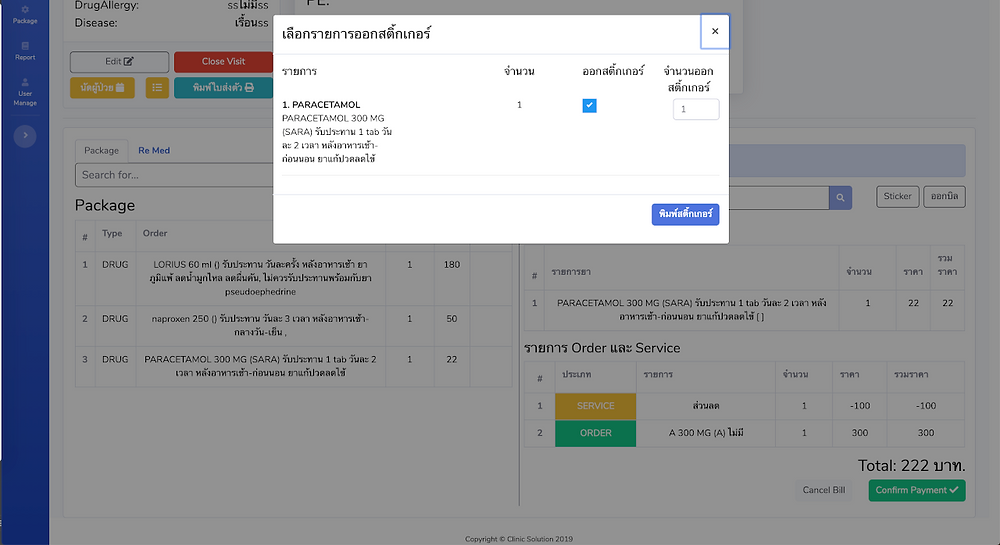Image resolution: width=1000 pixels, height=545 pixels.
Task: Click the Edit button
Action: click(x=119, y=62)
